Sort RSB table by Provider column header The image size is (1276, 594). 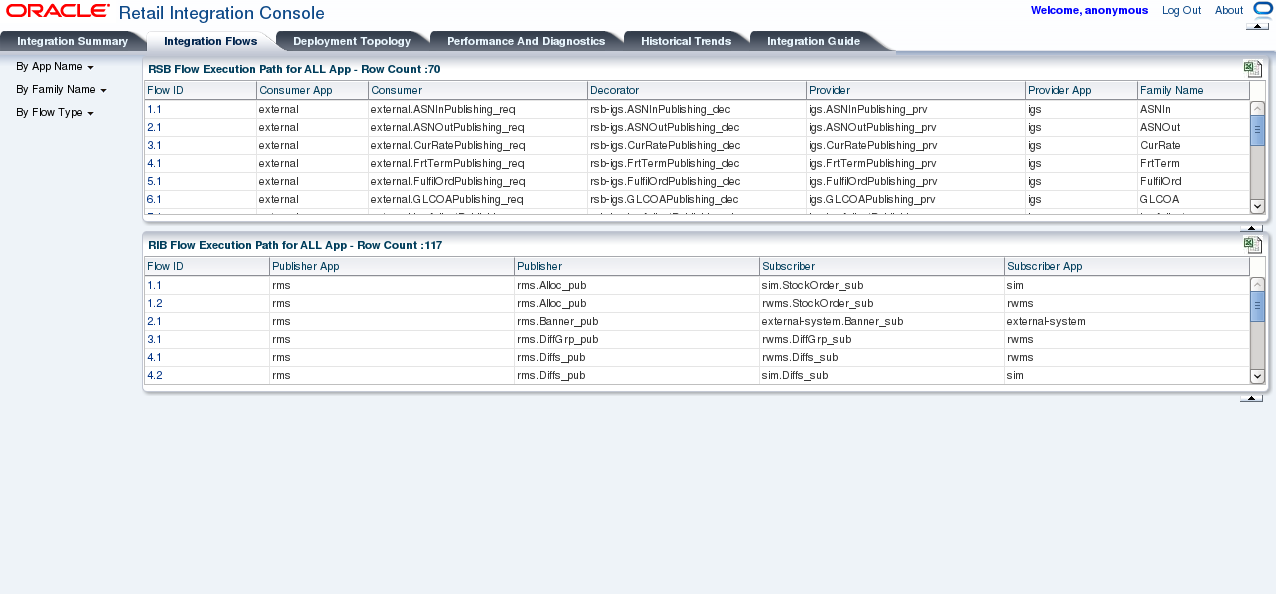tap(916, 90)
